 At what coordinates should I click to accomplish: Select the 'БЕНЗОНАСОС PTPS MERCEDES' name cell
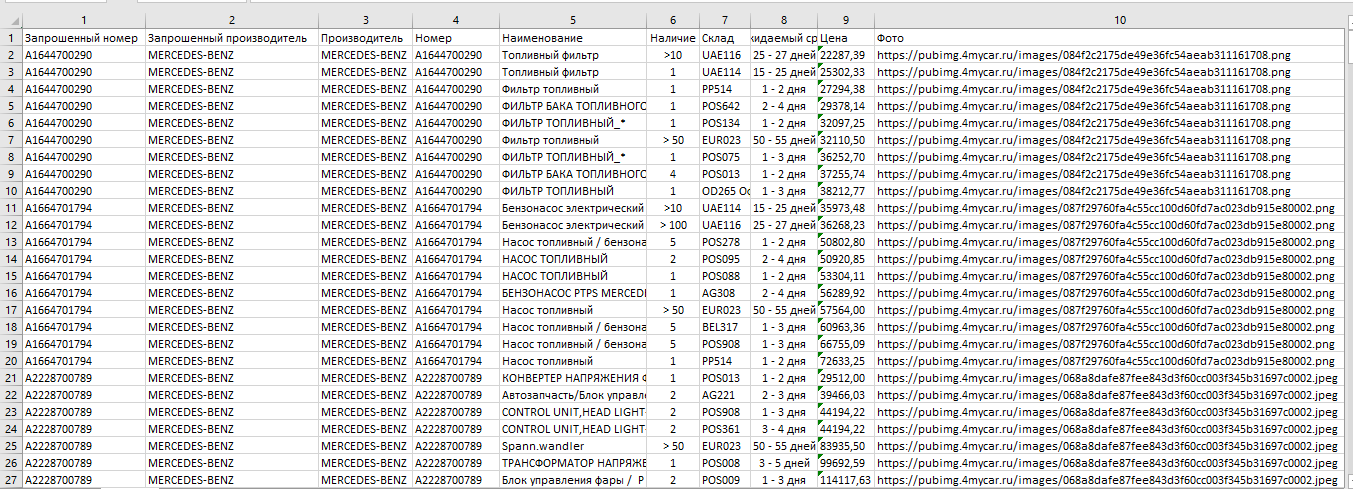pyautogui.click(x=572, y=293)
